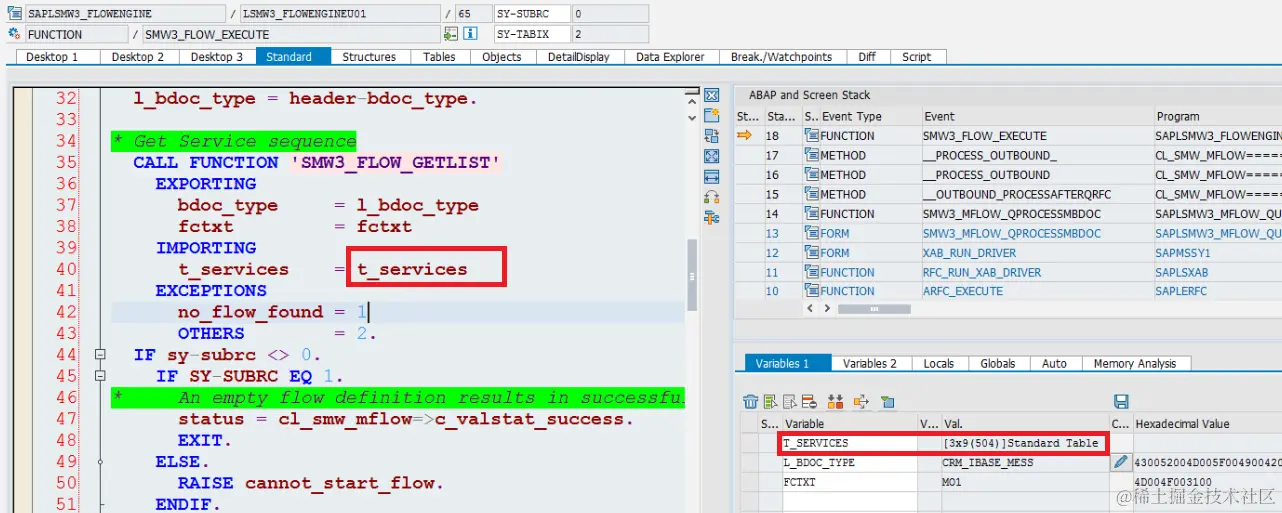Click the FORM event icon in stack row 12
1282x513 pixels.
click(x=812, y=253)
